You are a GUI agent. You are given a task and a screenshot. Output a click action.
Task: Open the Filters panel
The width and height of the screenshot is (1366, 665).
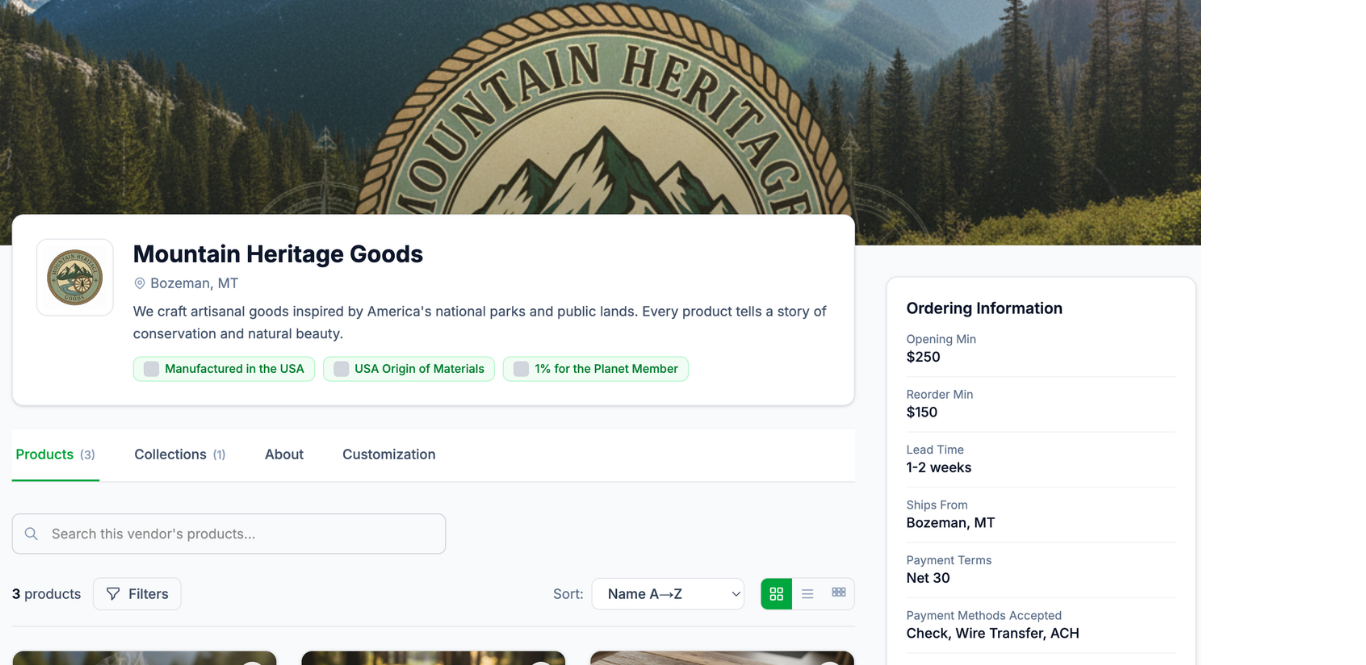pos(137,594)
